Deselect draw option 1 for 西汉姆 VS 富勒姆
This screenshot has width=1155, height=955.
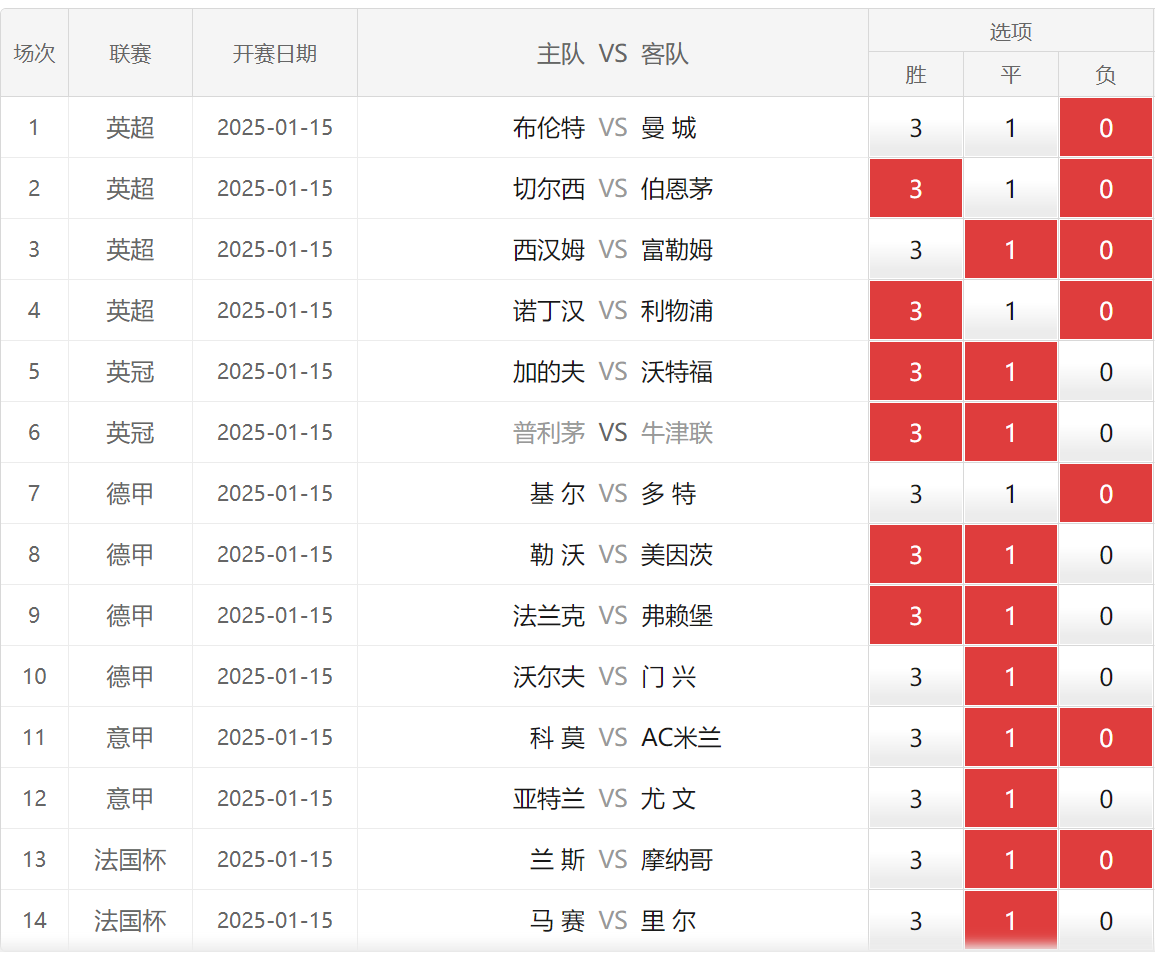(x=1011, y=250)
